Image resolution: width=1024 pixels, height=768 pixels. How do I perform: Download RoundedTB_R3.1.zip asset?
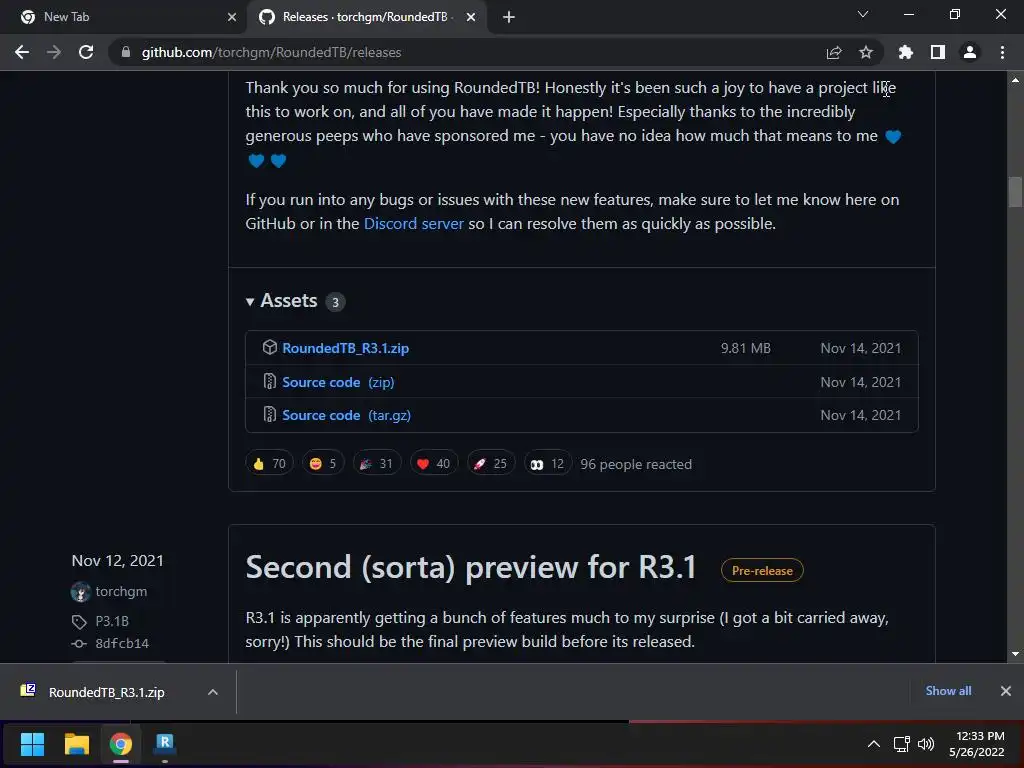345,348
